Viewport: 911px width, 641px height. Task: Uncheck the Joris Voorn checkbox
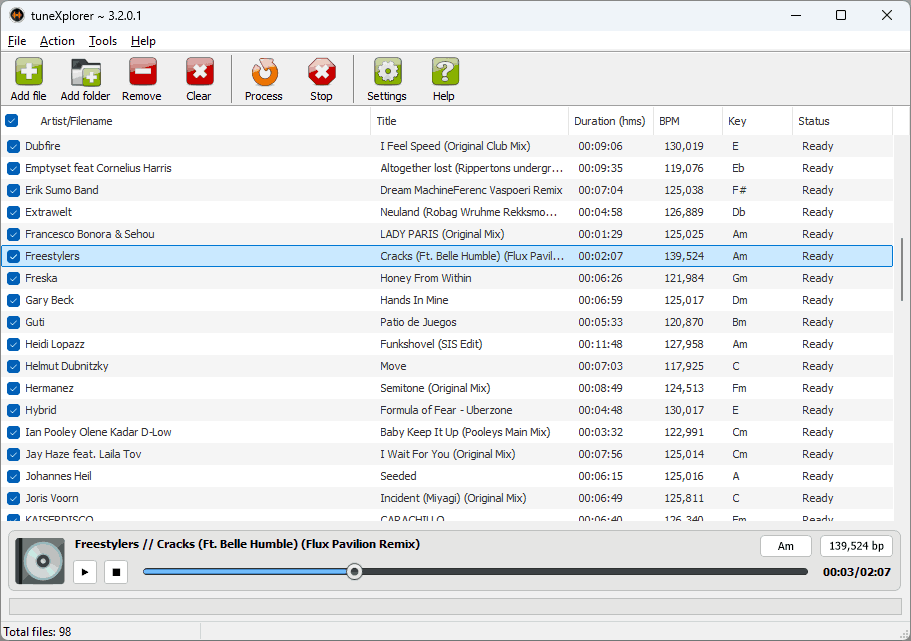coord(13,499)
